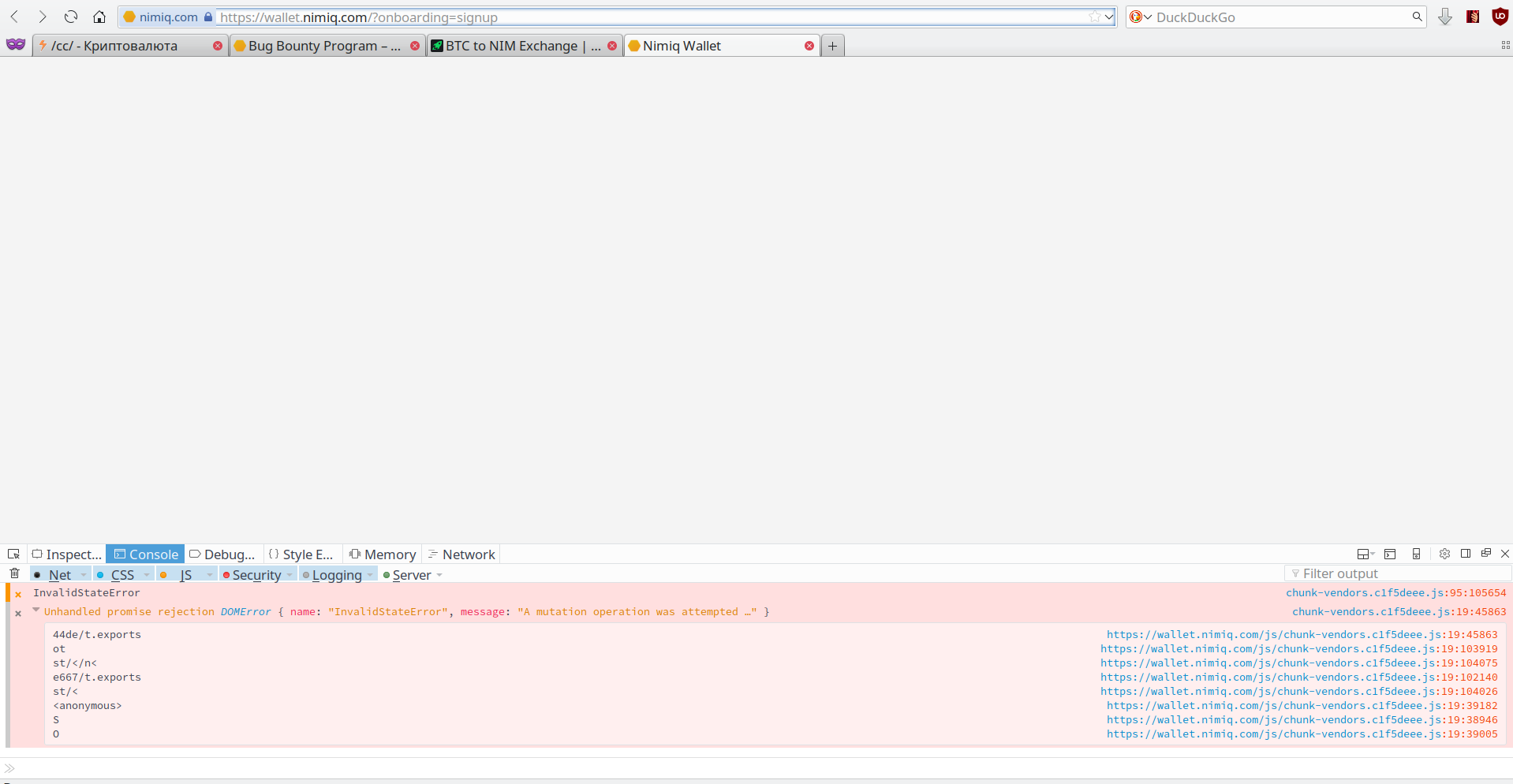Open the browser home page

(99, 17)
